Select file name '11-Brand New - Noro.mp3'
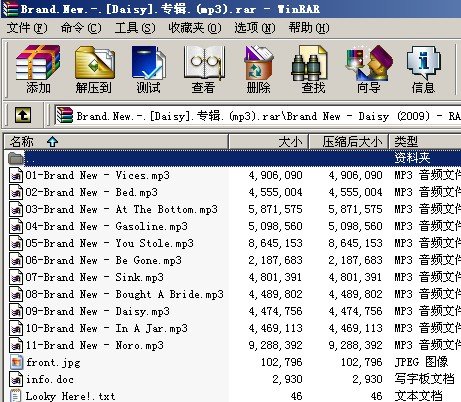 click(x=95, y=345)
